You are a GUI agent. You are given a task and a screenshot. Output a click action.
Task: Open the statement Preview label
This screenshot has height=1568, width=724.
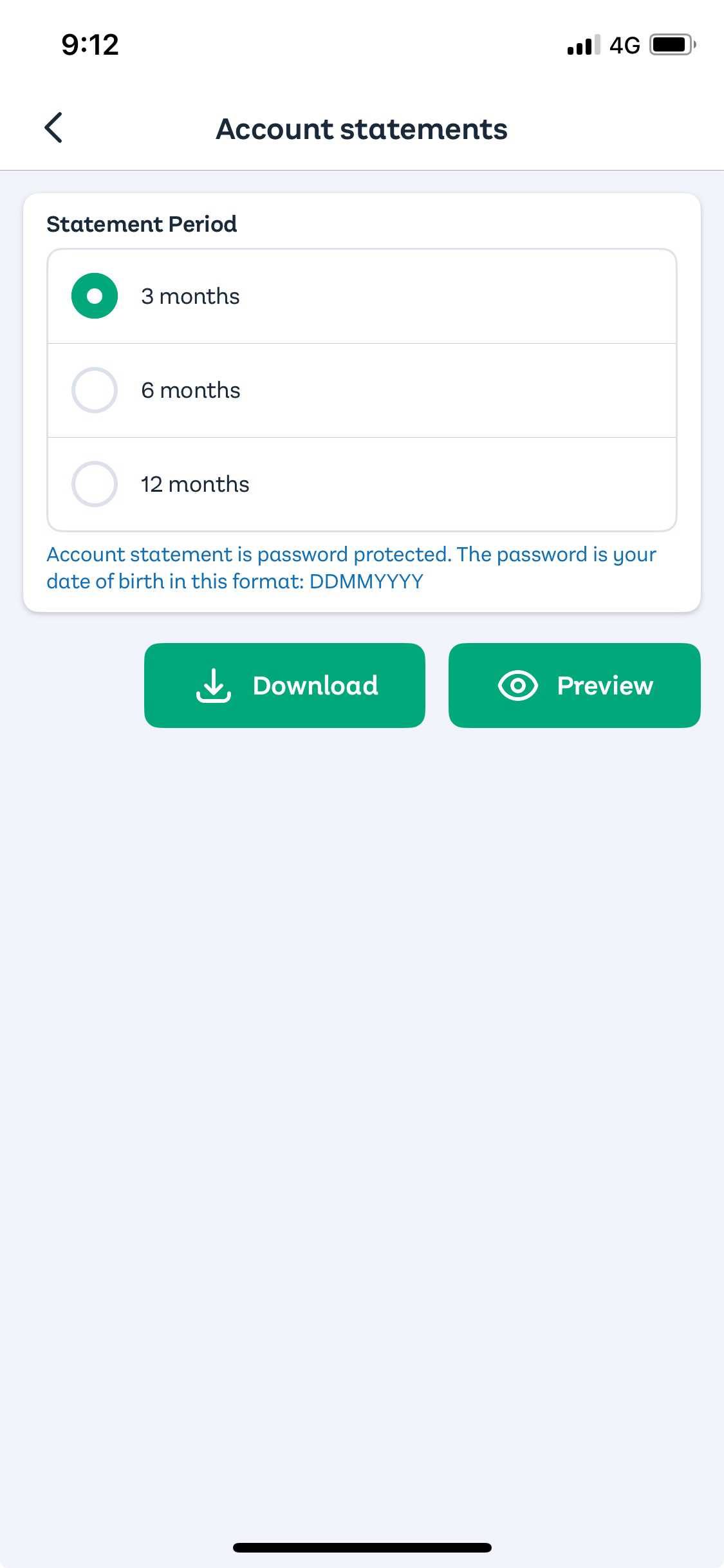pos(605,686)
